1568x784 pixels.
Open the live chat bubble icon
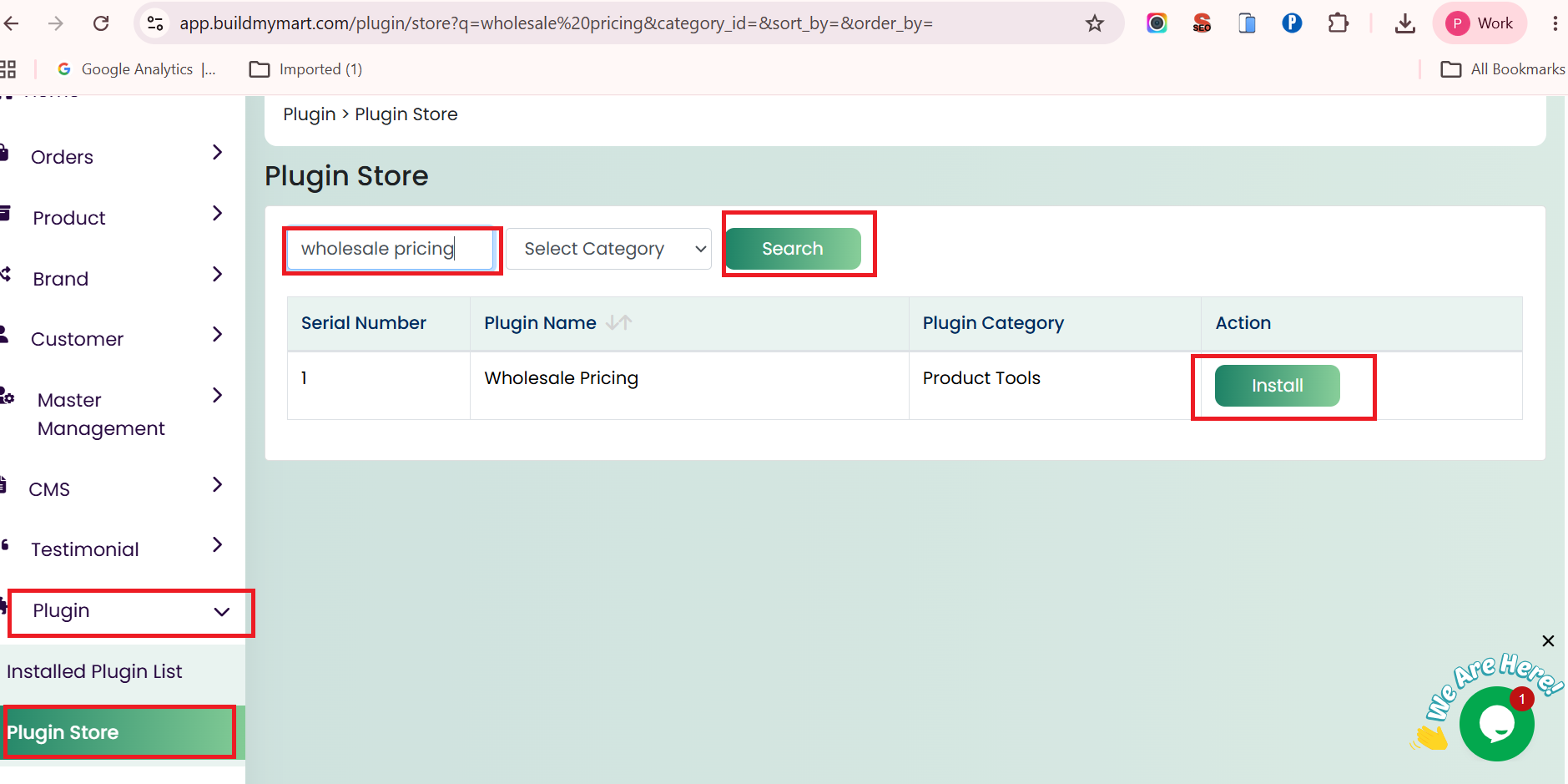(x=1496, y=723)
